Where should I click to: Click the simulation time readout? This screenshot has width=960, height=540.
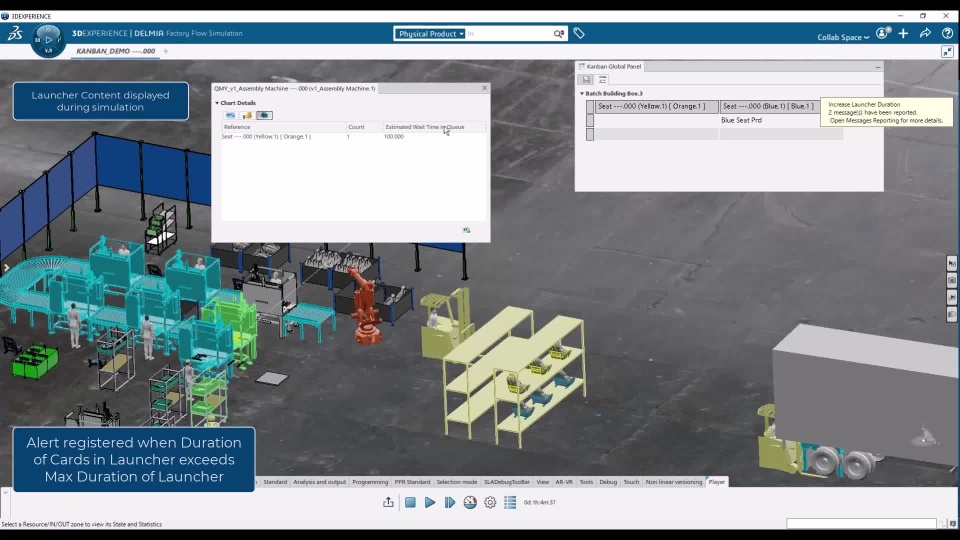point(539,503)
